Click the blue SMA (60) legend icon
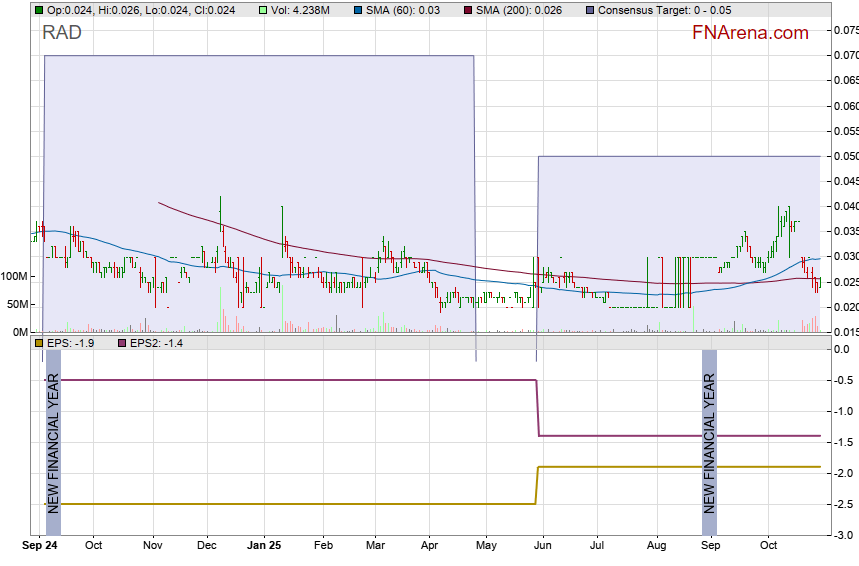859x566 pixels. pyautogui.click(x=358, y=10)
